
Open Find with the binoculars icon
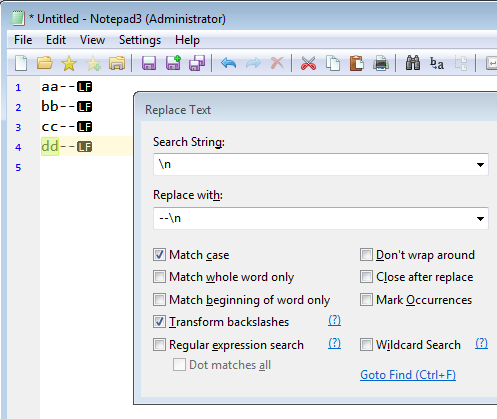point(413,63)
